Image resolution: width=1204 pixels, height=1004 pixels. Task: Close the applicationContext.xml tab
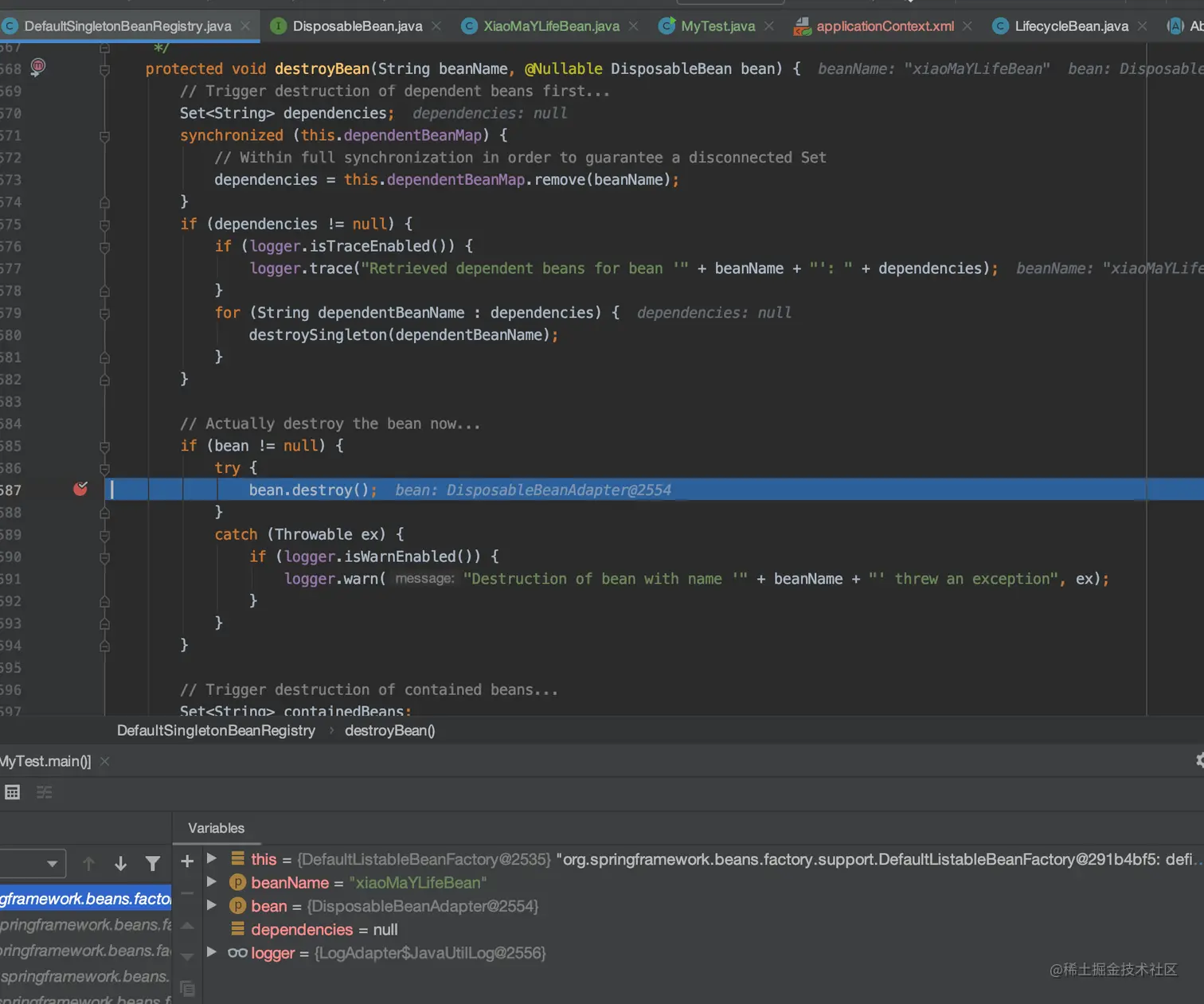coord(967,26)
